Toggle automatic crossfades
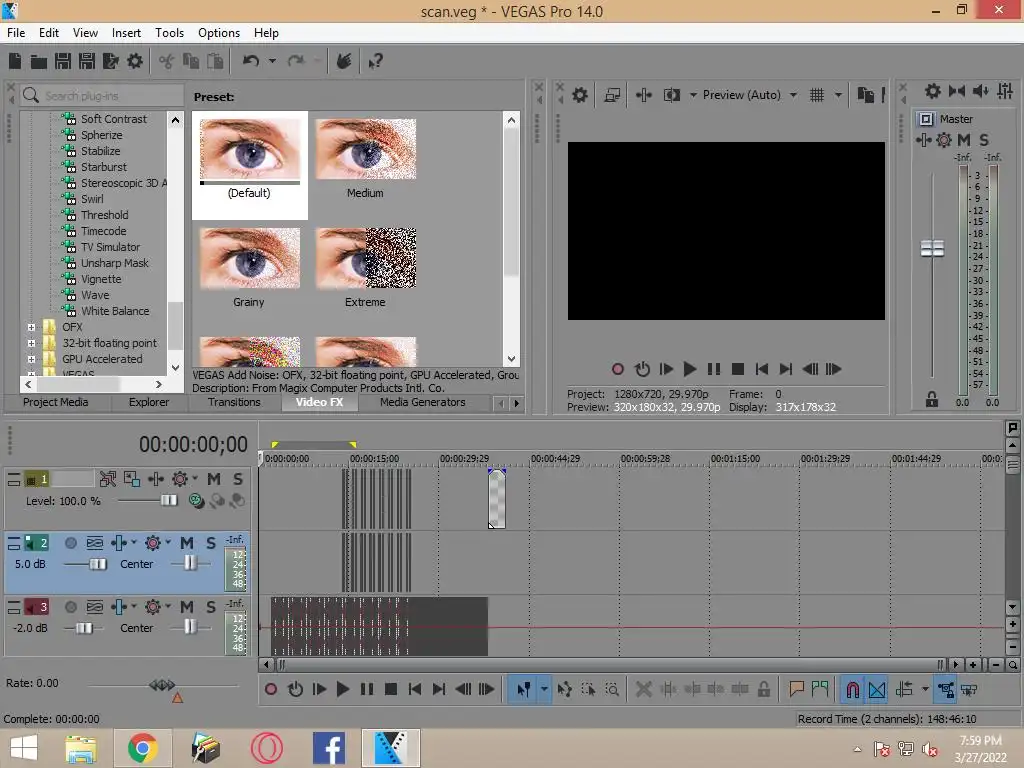This screenshot has height=768, width=1024. click(877, 690)
